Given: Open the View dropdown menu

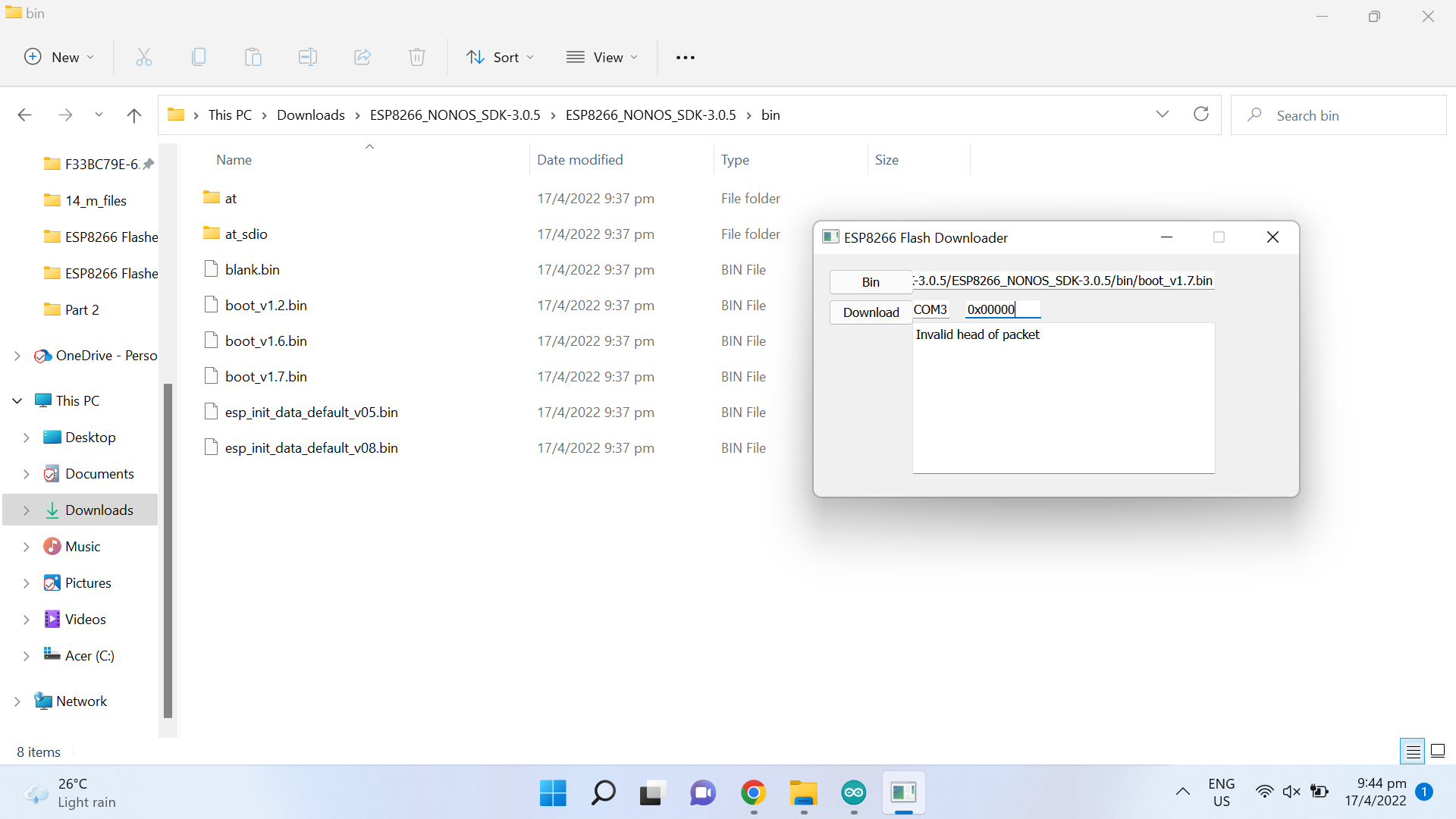Looking at the screenshot, I should [x=603, y=58].
